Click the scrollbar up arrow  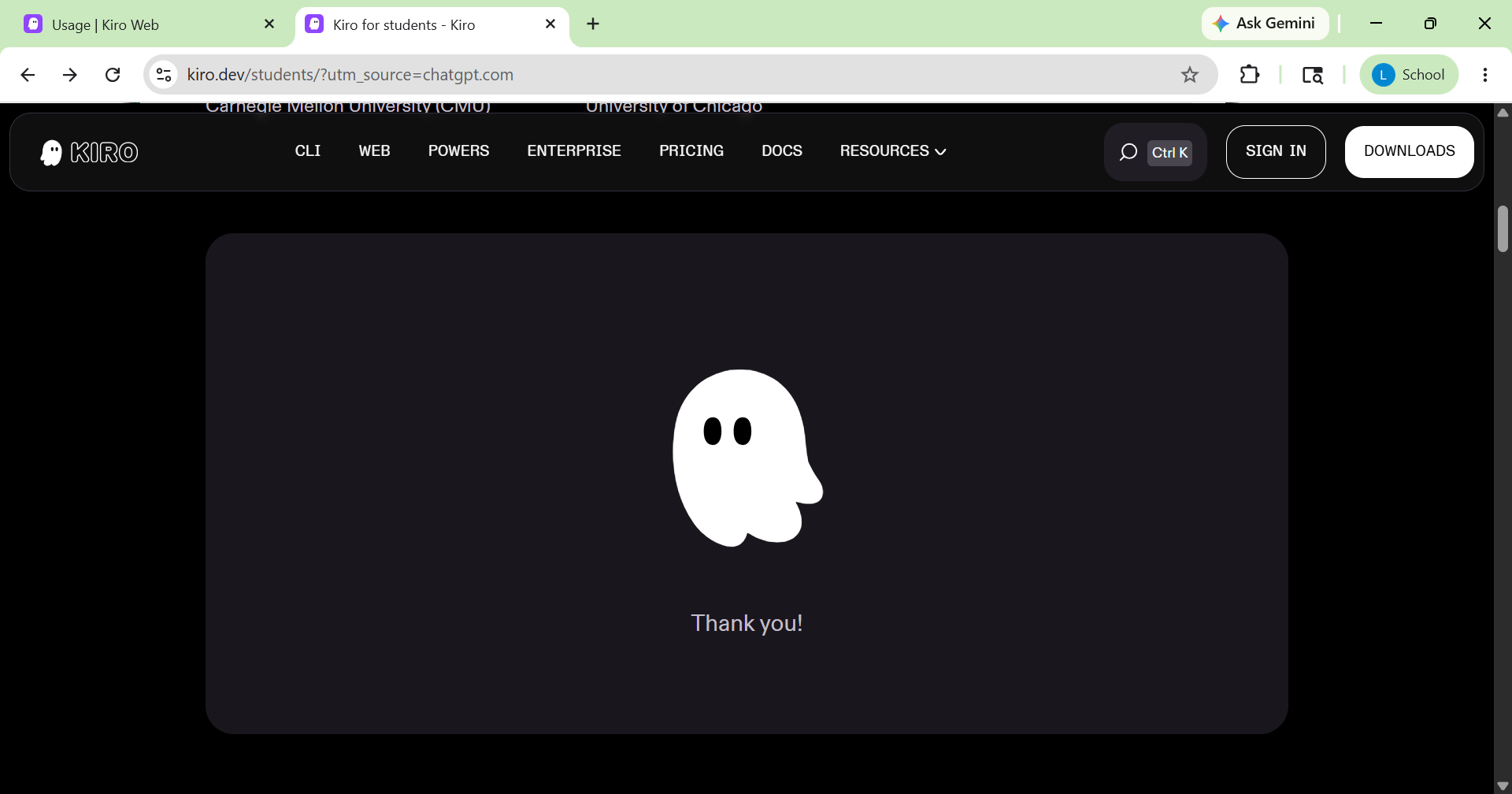(x=1503, y=113)
